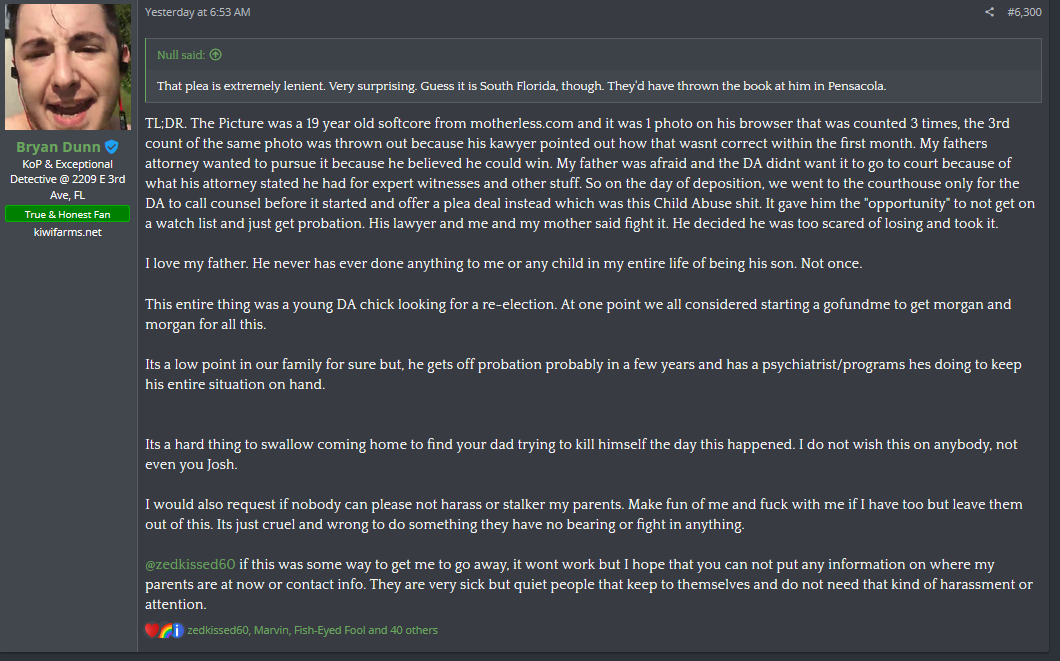Open the Yesterday at 6:53 AM timestamp

coord(197,12)
